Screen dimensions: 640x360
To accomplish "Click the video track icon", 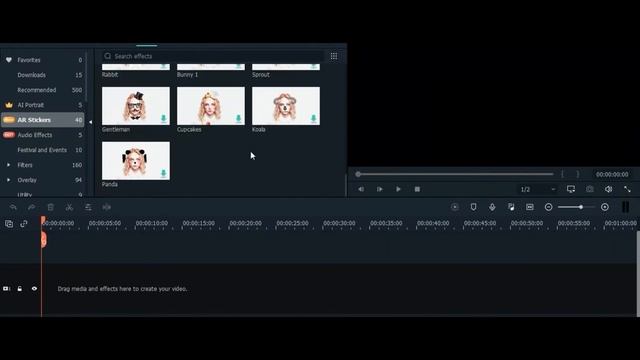I will click(x=7, y=289).
